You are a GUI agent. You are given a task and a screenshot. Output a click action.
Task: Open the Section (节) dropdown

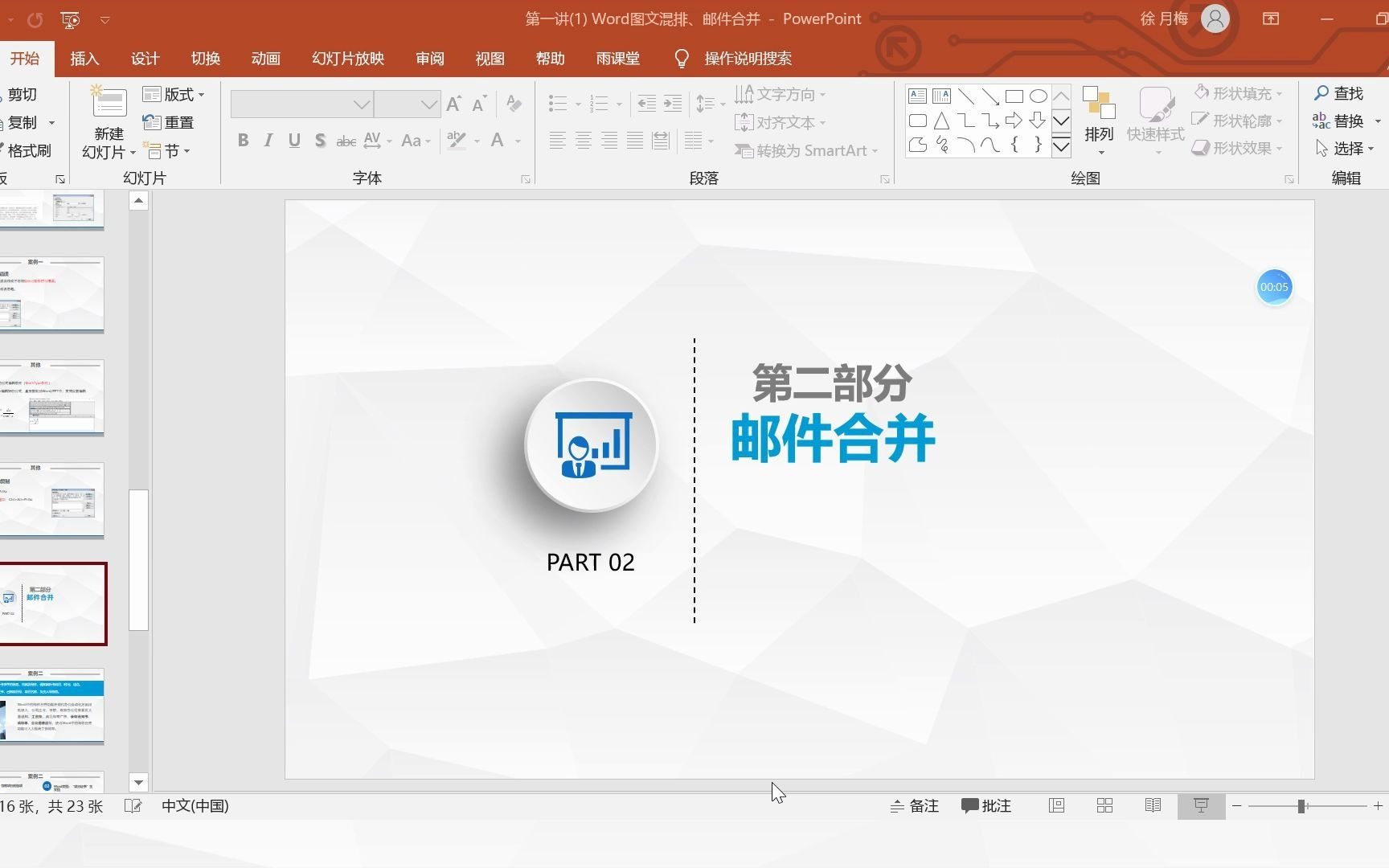pos(166,151)
